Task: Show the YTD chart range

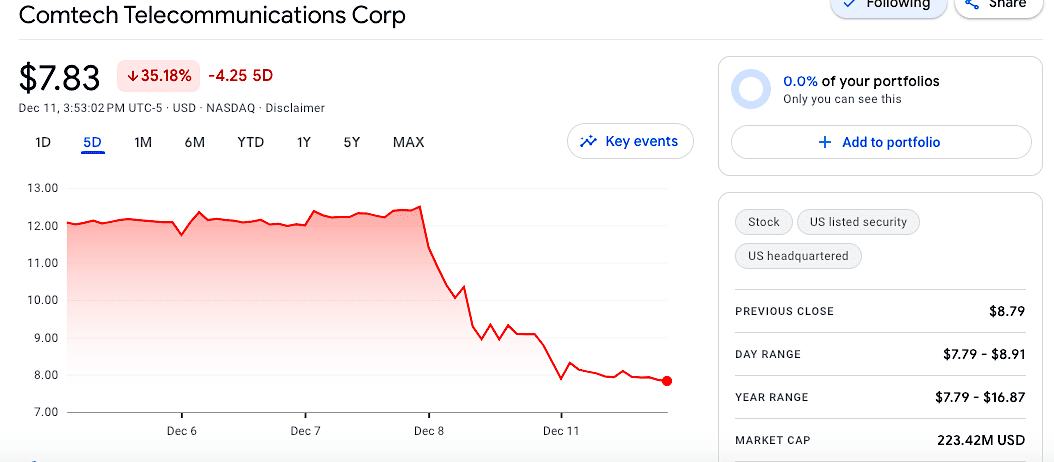Action: (x=250, y=142)
